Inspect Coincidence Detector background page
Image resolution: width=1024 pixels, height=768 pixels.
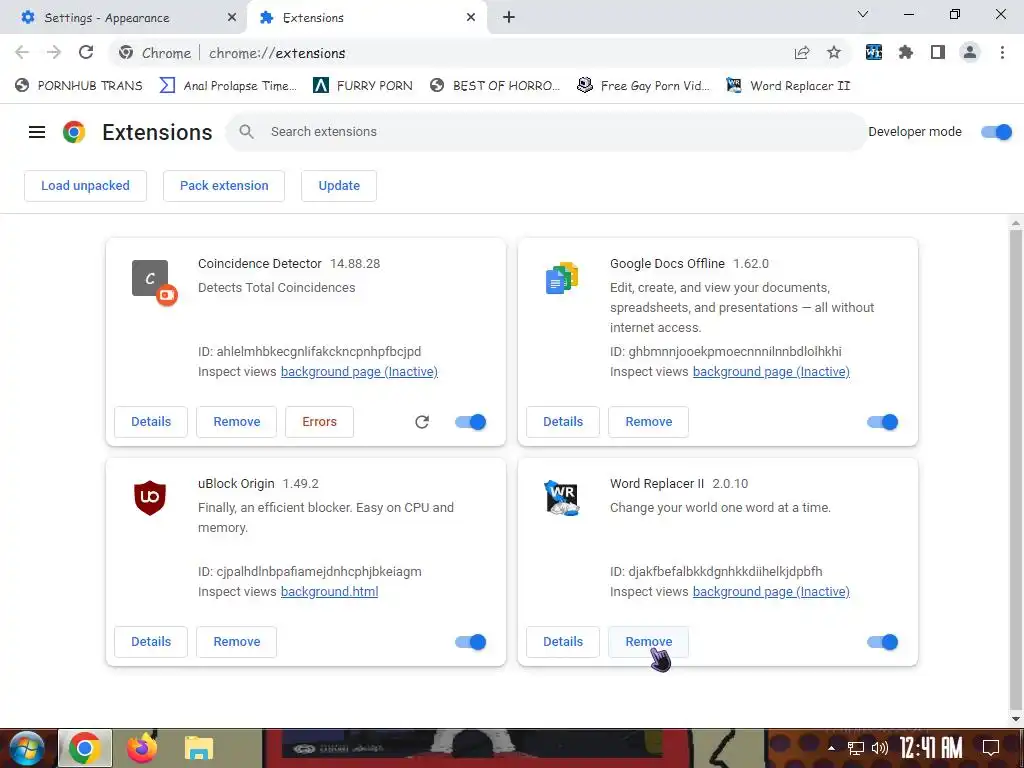[359, 372]
